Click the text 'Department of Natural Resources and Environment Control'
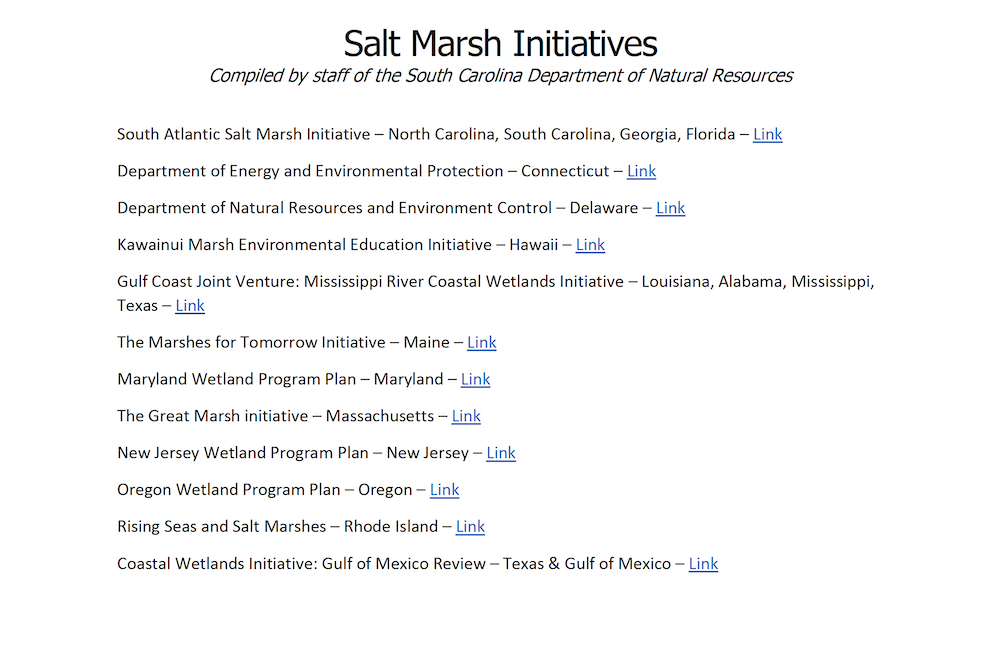The width and height of the screenshot is (1000, 667). coord(334,209)
